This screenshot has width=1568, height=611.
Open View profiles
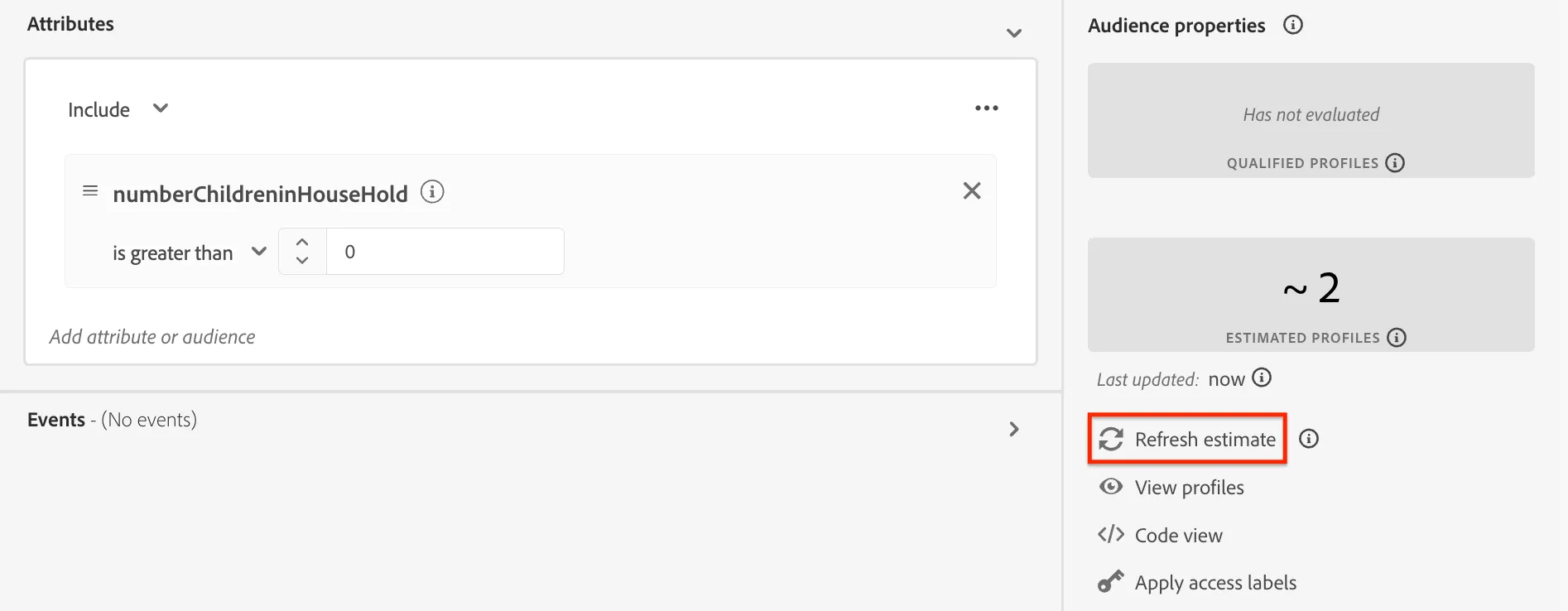point(1171,488)
